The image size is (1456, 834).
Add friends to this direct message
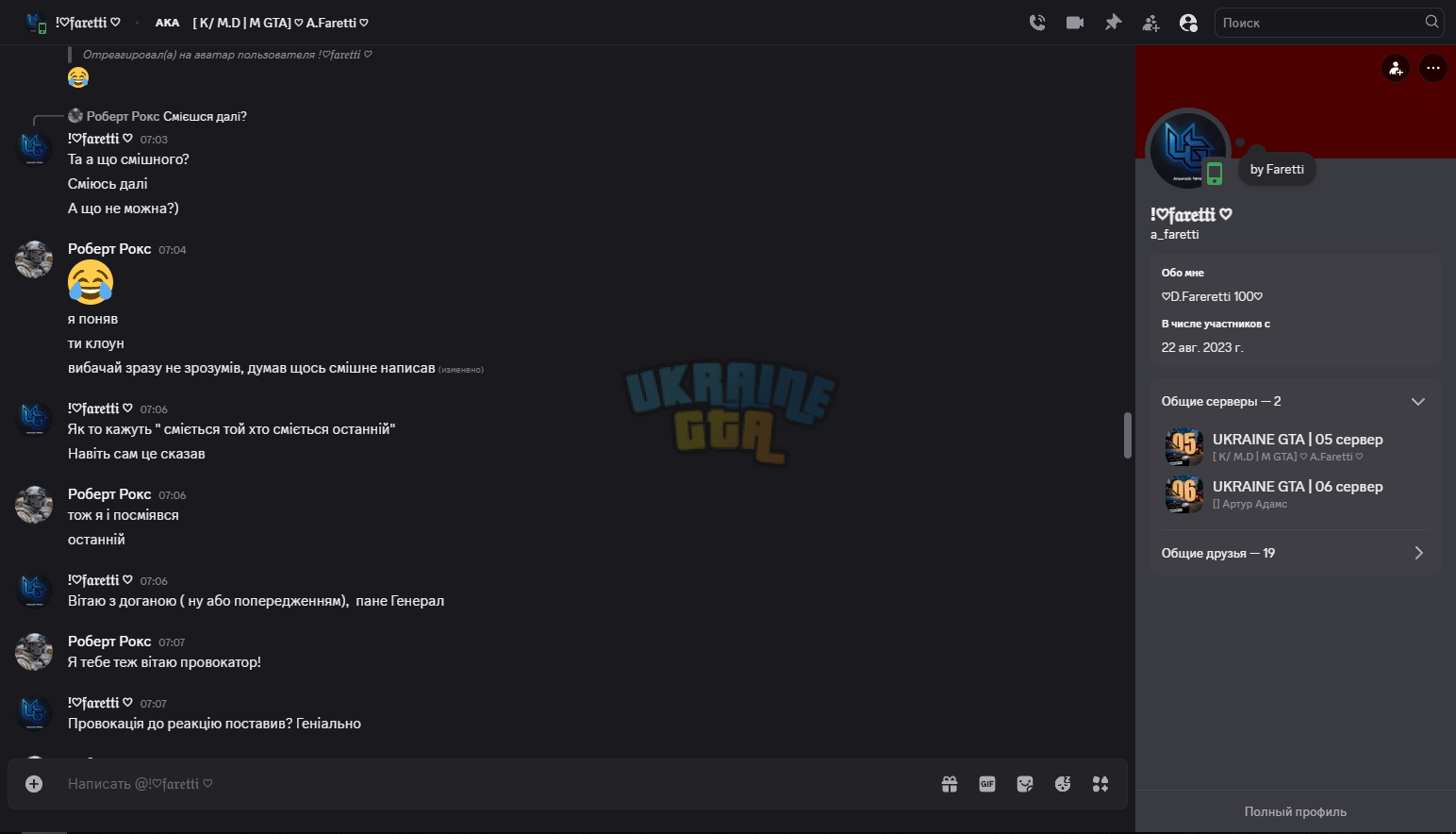1150,23
